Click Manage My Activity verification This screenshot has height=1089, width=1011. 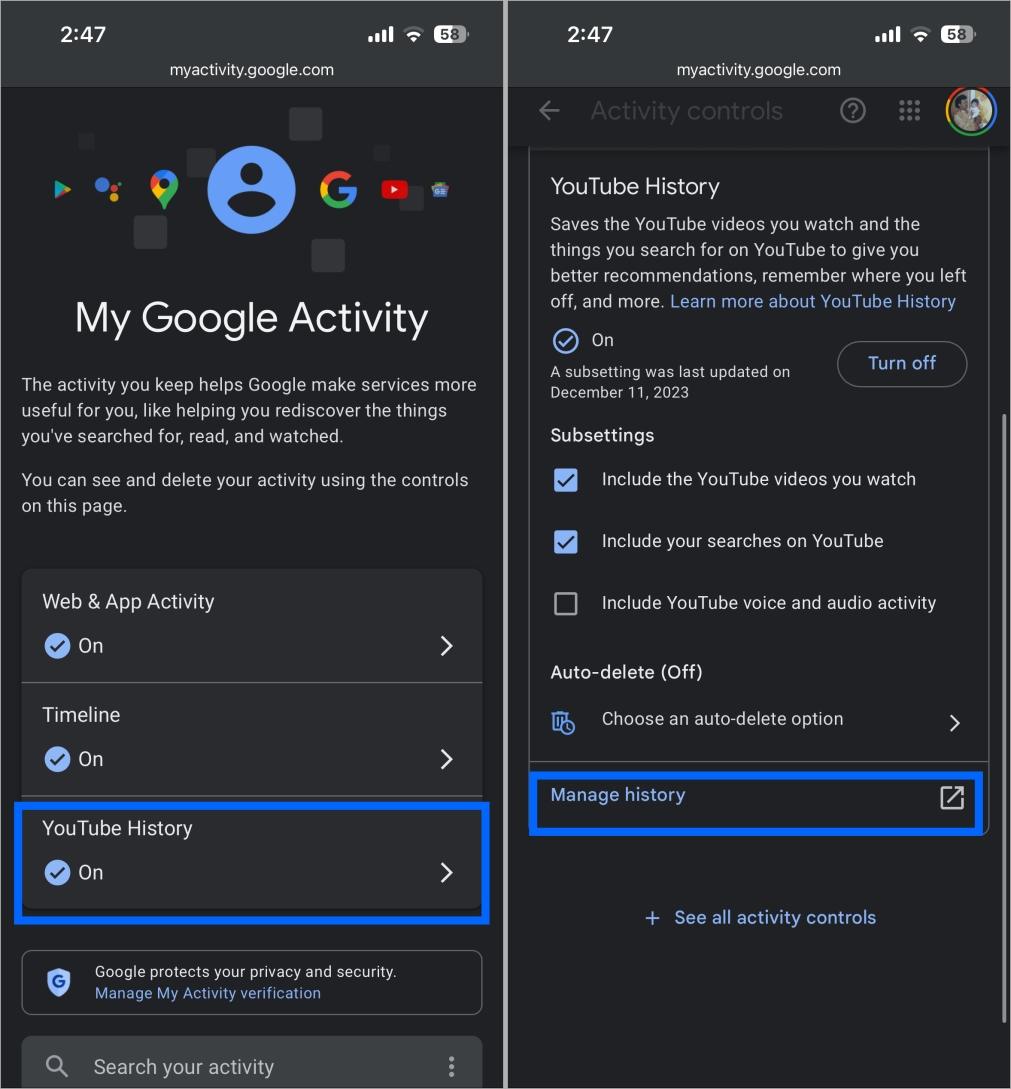click(x=207, y=993)
